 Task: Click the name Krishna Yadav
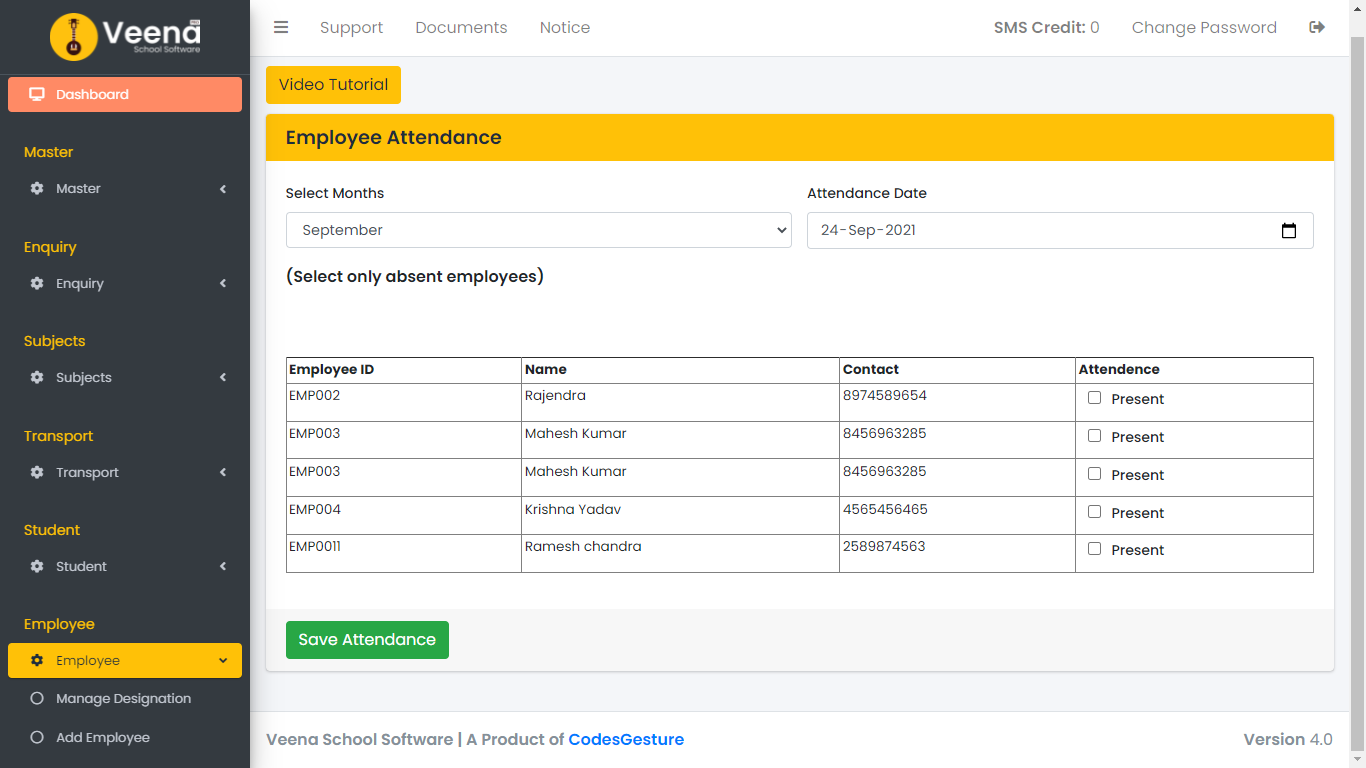click(x=573, y=509)
